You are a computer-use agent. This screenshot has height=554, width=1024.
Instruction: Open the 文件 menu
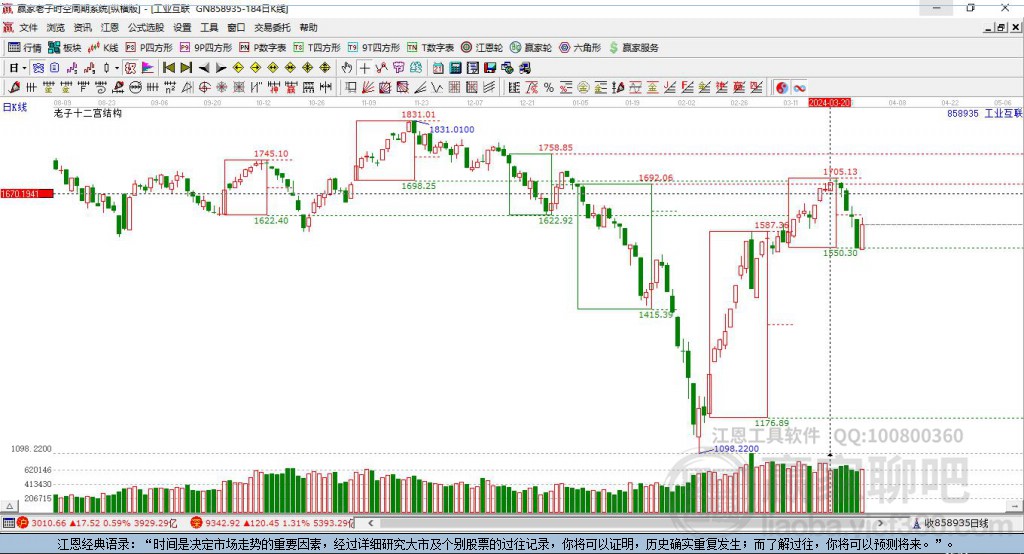click(28, 27)
